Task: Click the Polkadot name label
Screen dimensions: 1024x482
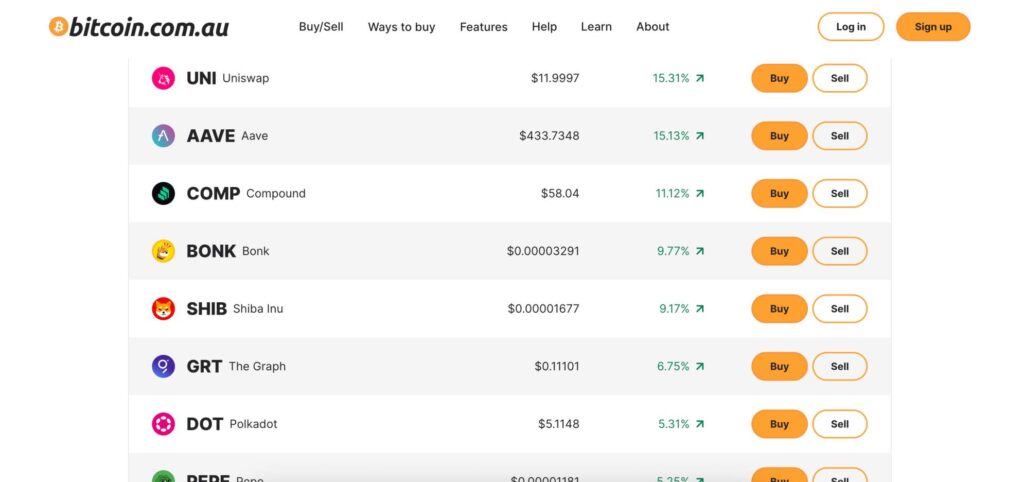Action: 253,424
